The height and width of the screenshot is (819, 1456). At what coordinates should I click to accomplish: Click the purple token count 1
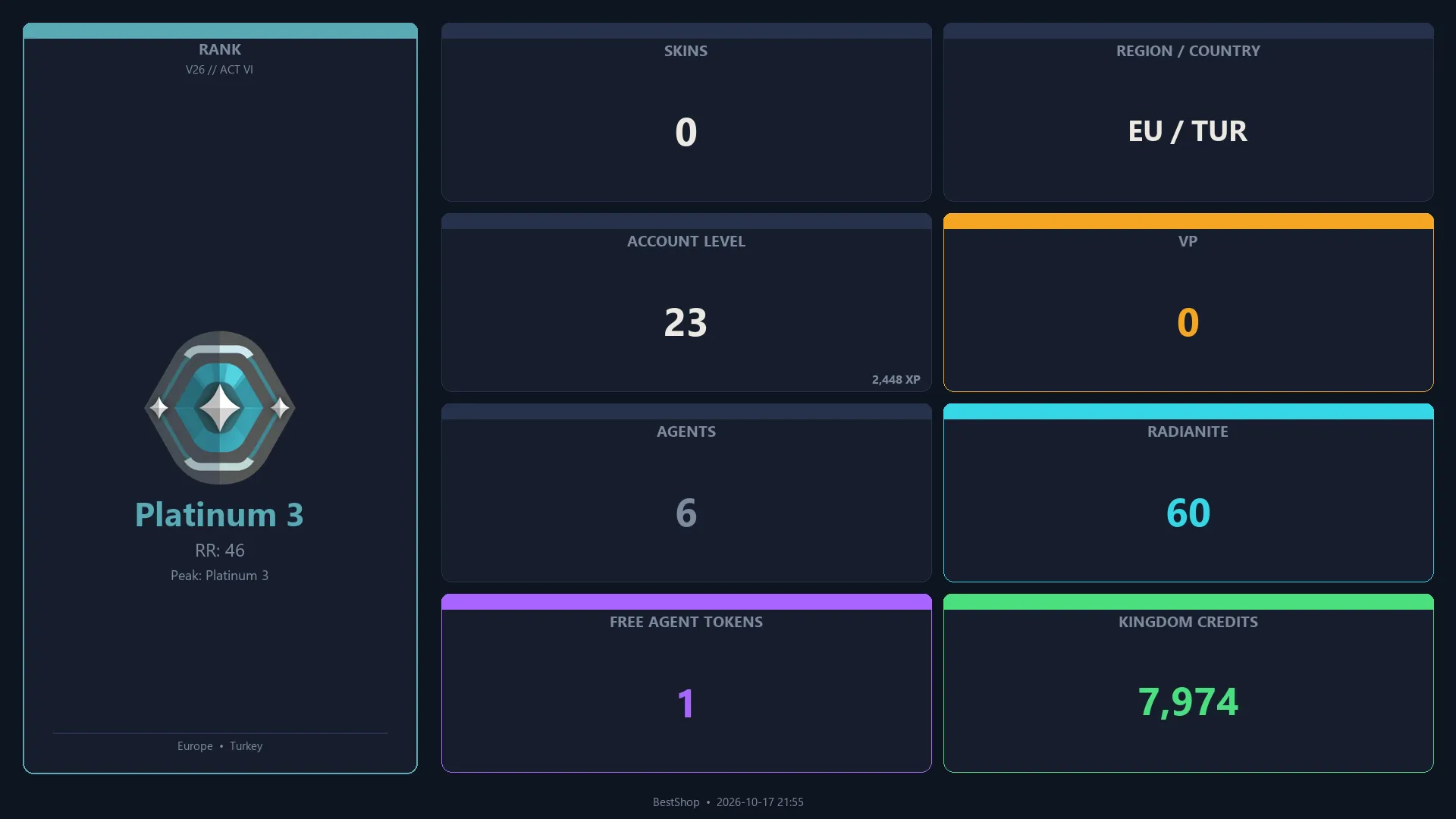pyautogui.click(x=686, y=703)
